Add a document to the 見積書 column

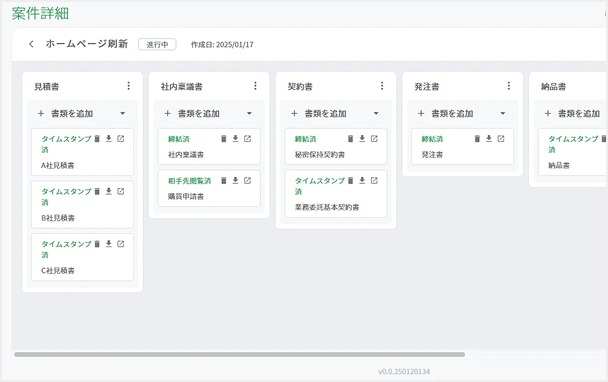[x=65, y=113]
